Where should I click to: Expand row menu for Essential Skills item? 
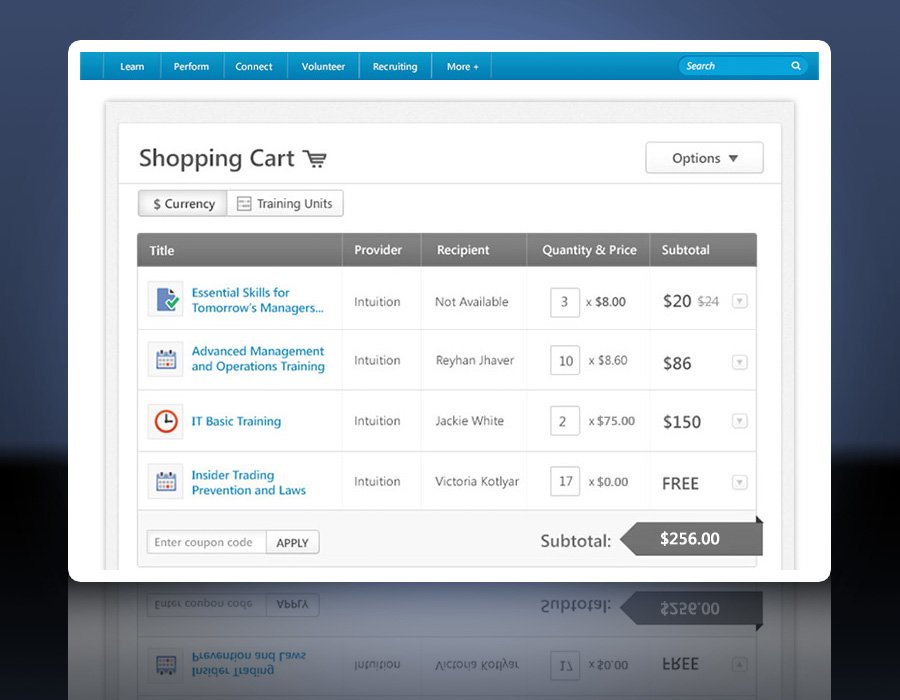(740, 301)
